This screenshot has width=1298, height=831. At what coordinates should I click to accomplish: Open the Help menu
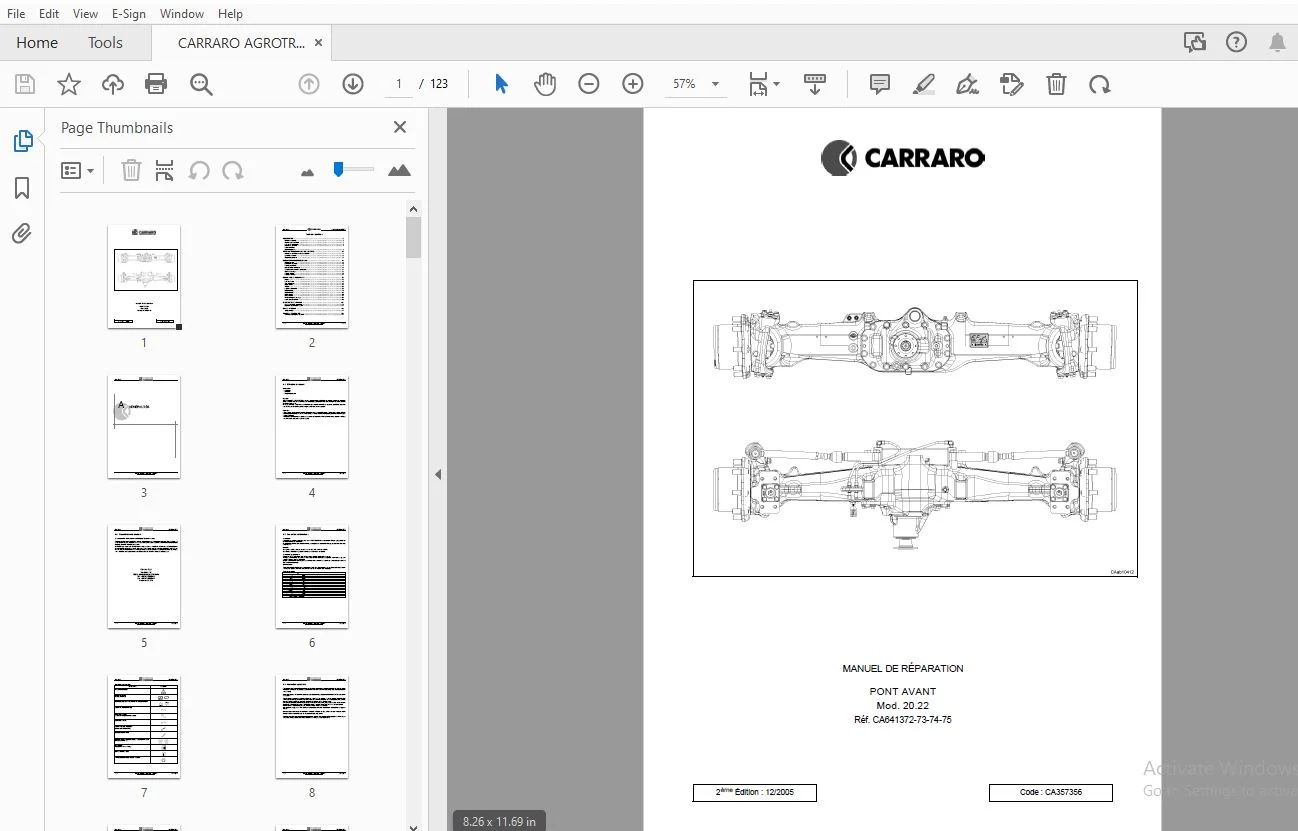point(230,13)
